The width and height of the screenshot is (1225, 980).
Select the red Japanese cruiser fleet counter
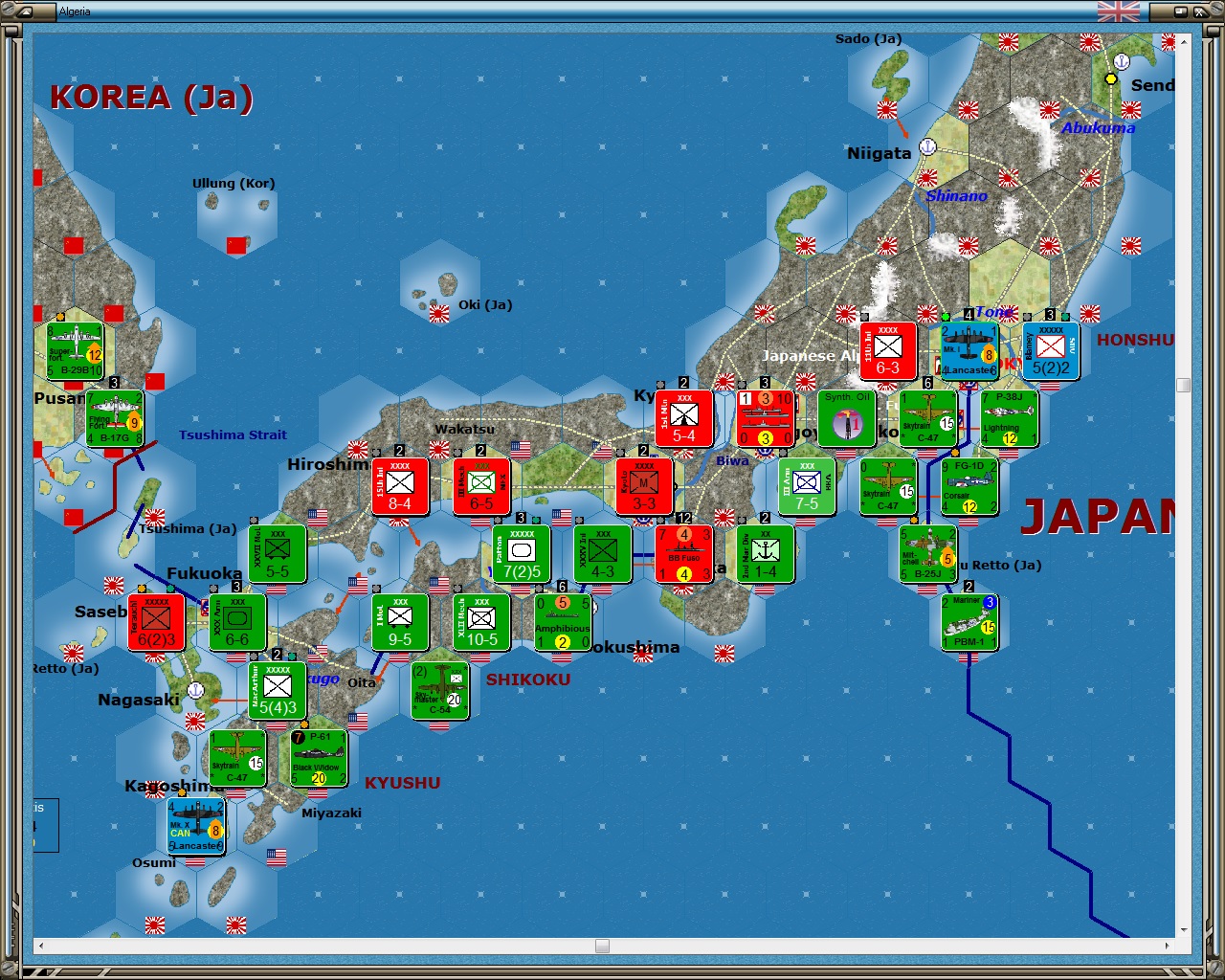pyautogui.click(x=766, y=418)
